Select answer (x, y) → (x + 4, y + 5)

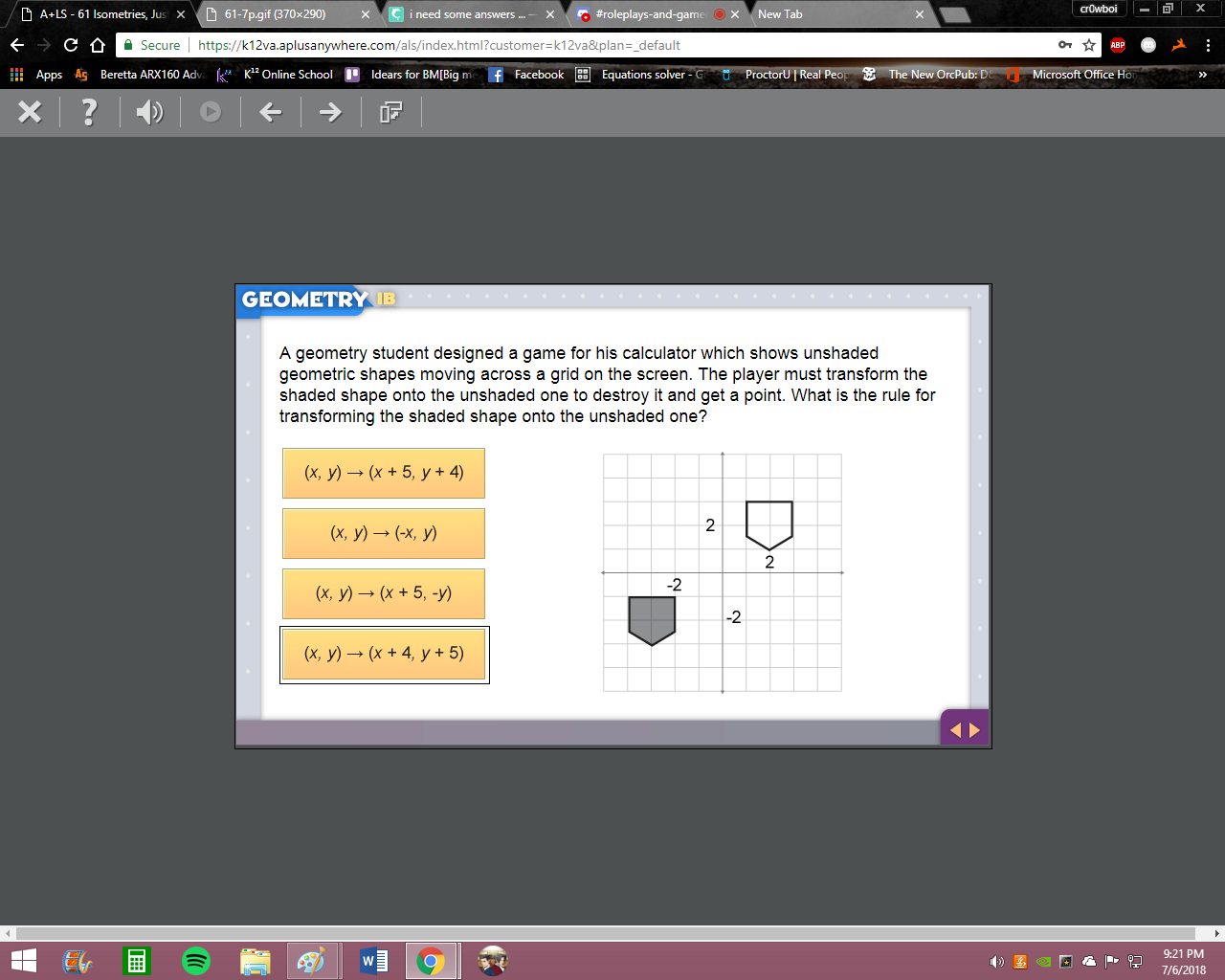(384, 655)
